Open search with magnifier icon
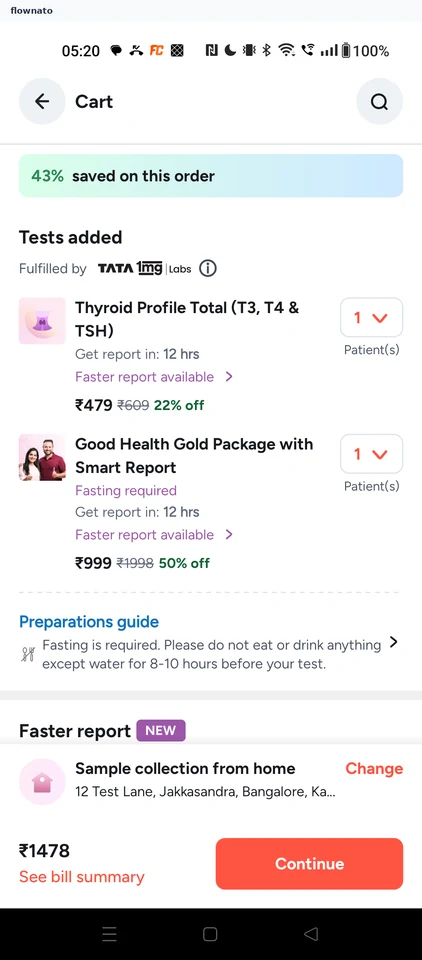This screenshot has width=422, height=960. click(x=380, y=102)
